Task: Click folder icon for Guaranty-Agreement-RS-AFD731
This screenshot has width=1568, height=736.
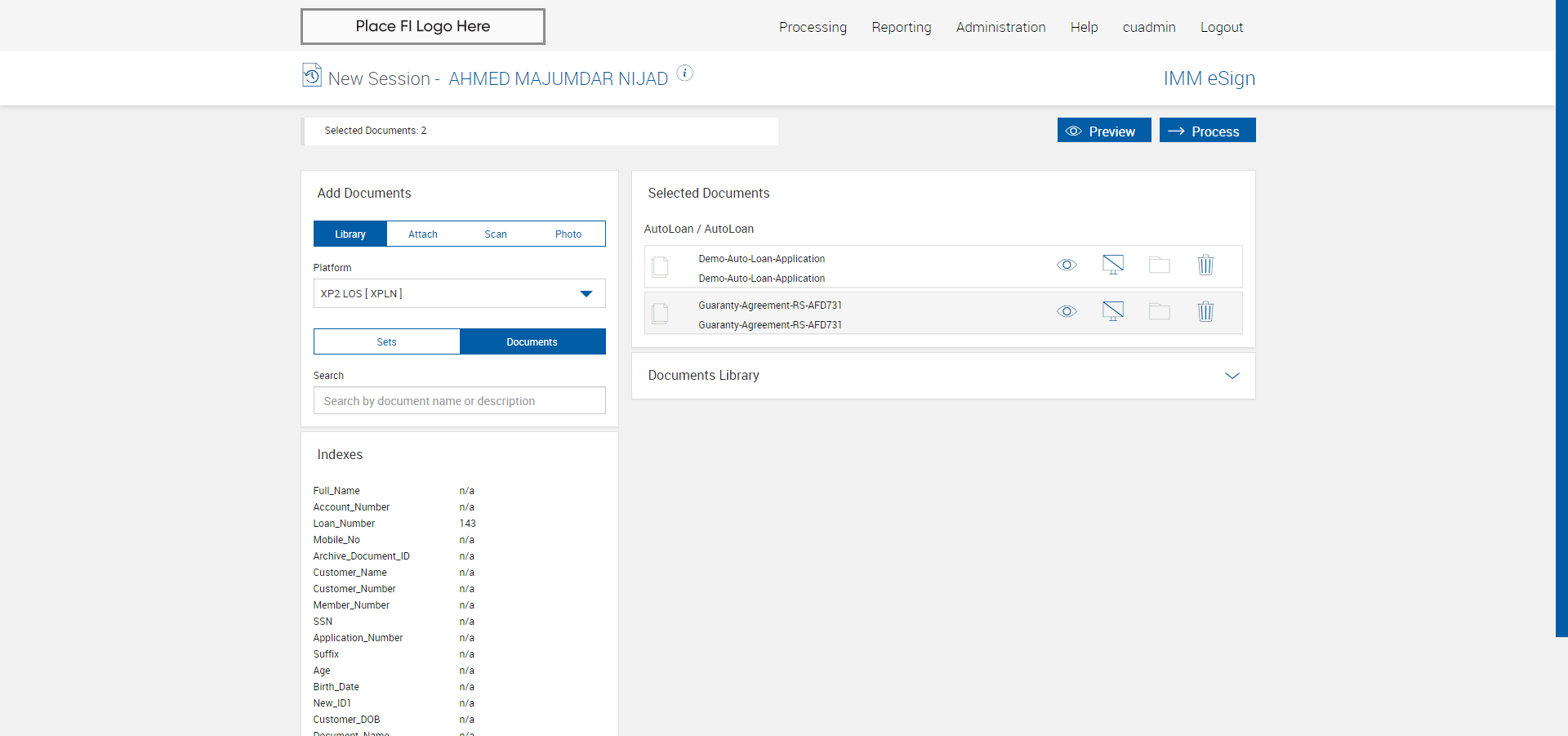Action: (x=1159, y=312)
